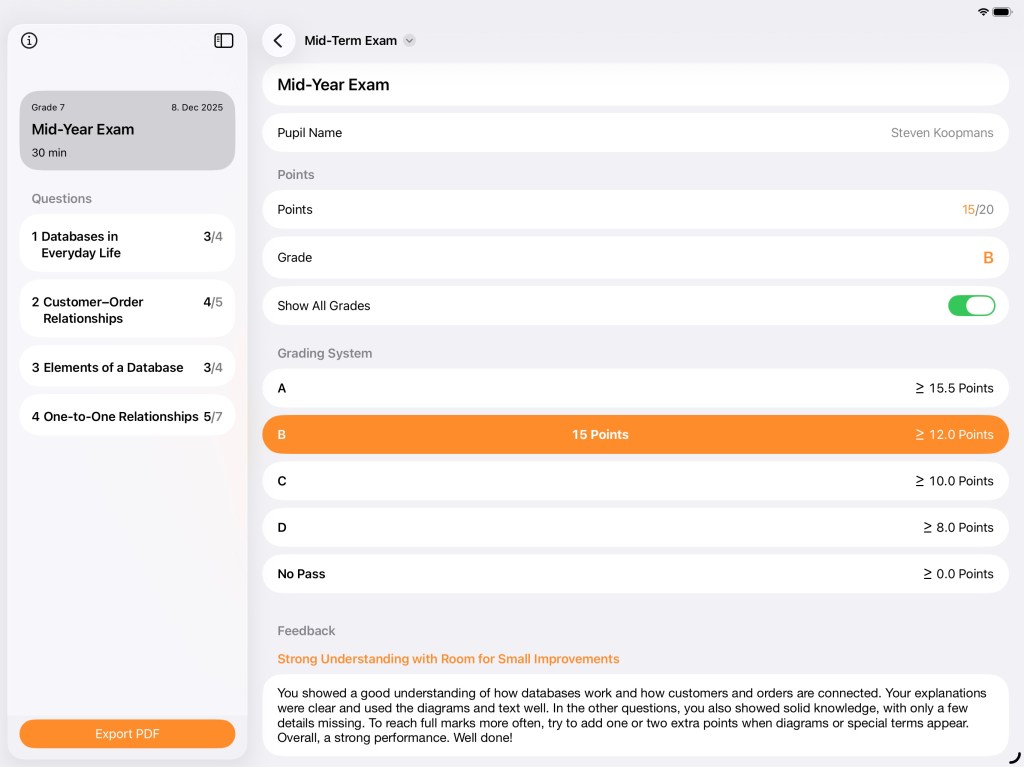This screenshot has width=1024, height=767.
Task: Click the Pupil Name field
Action: [635, 133]
